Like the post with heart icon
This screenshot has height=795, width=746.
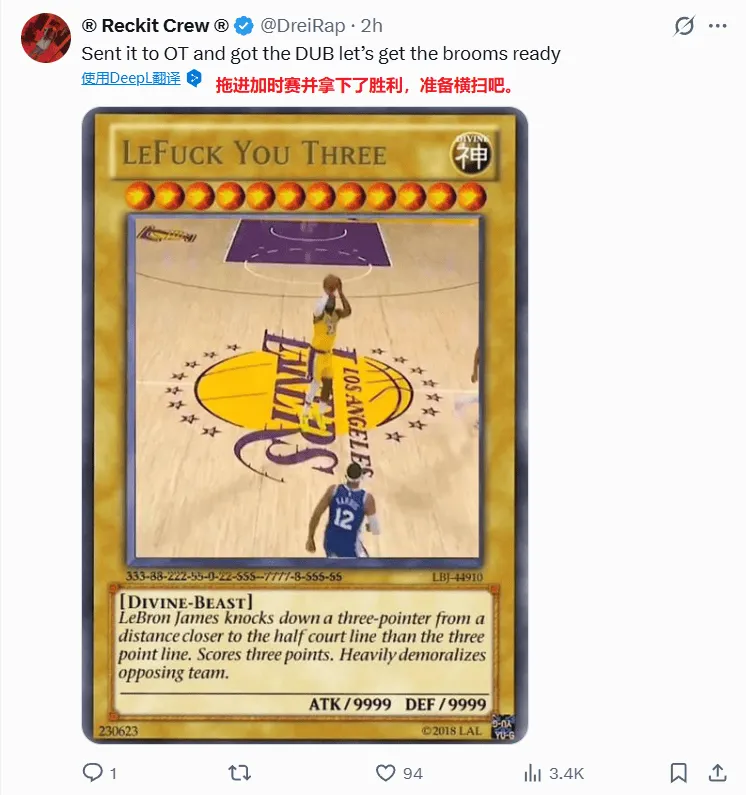[x=385, y=773]
